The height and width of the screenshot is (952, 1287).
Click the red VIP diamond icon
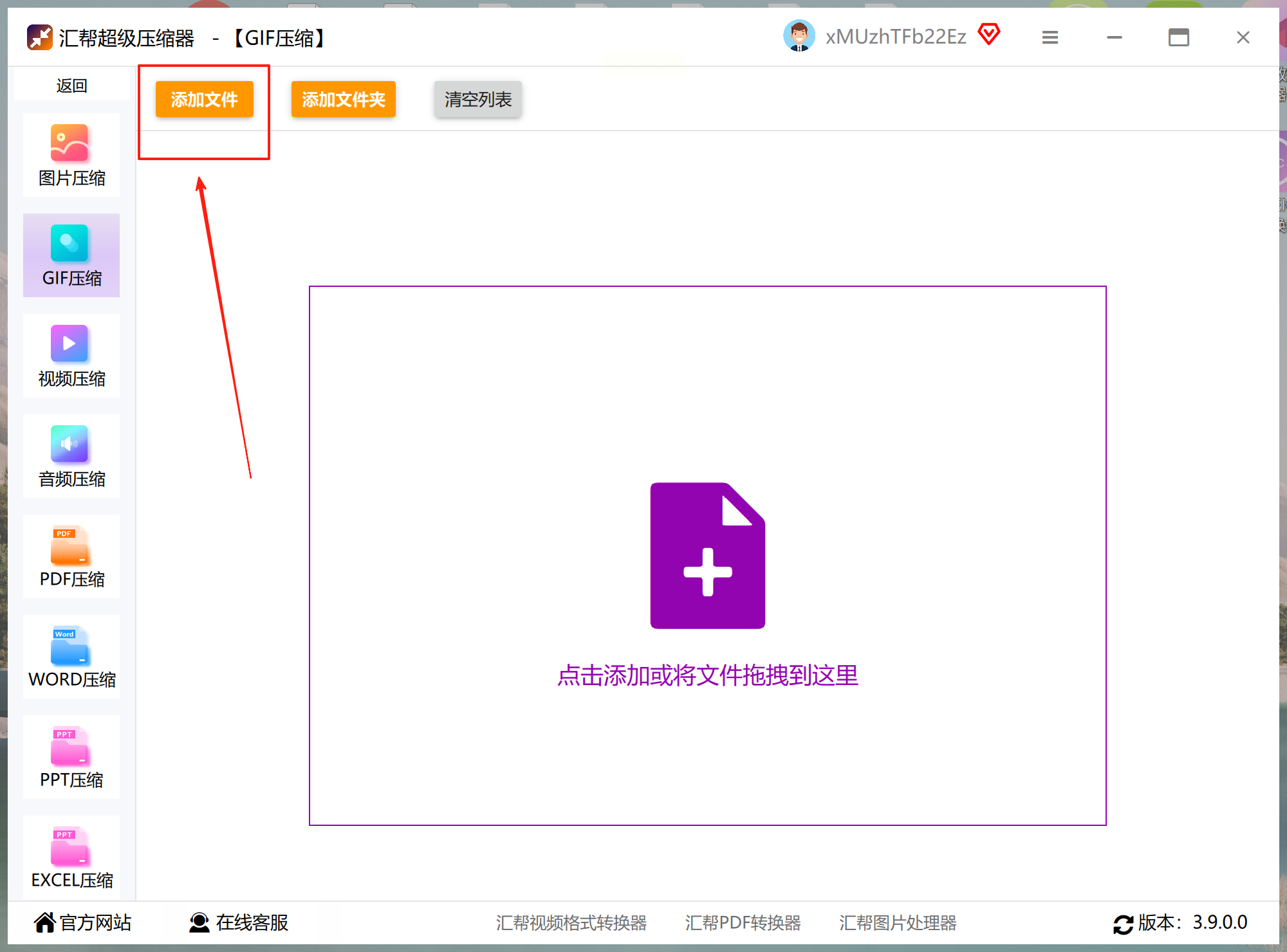coord(989,34)
